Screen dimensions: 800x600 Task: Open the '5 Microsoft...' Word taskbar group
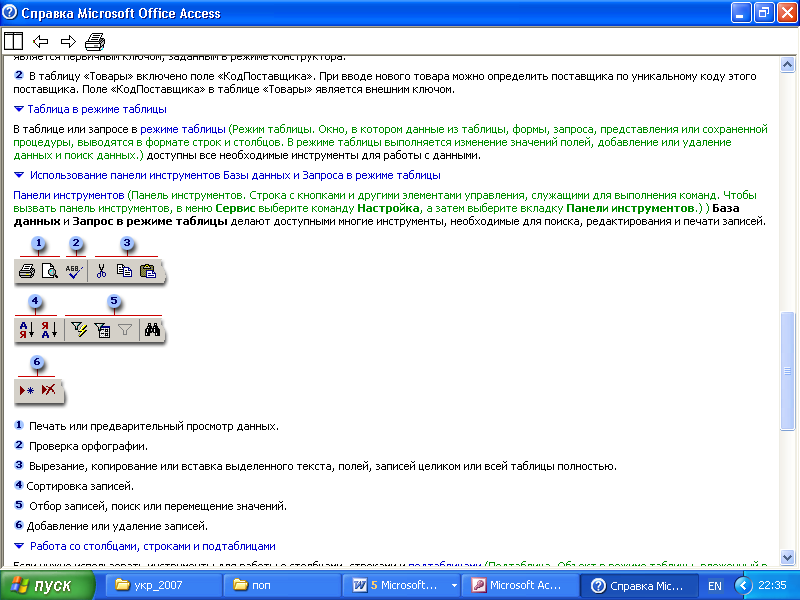point(401,585)
